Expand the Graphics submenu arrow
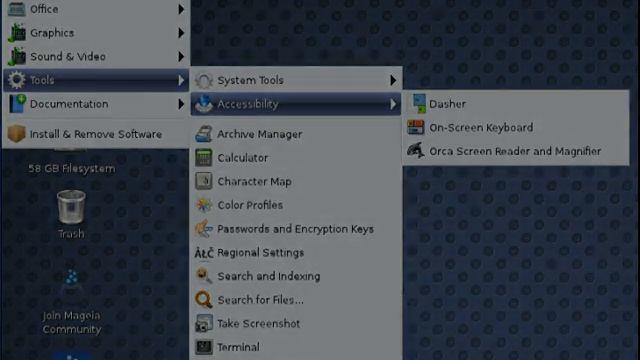 pos(181,33)
